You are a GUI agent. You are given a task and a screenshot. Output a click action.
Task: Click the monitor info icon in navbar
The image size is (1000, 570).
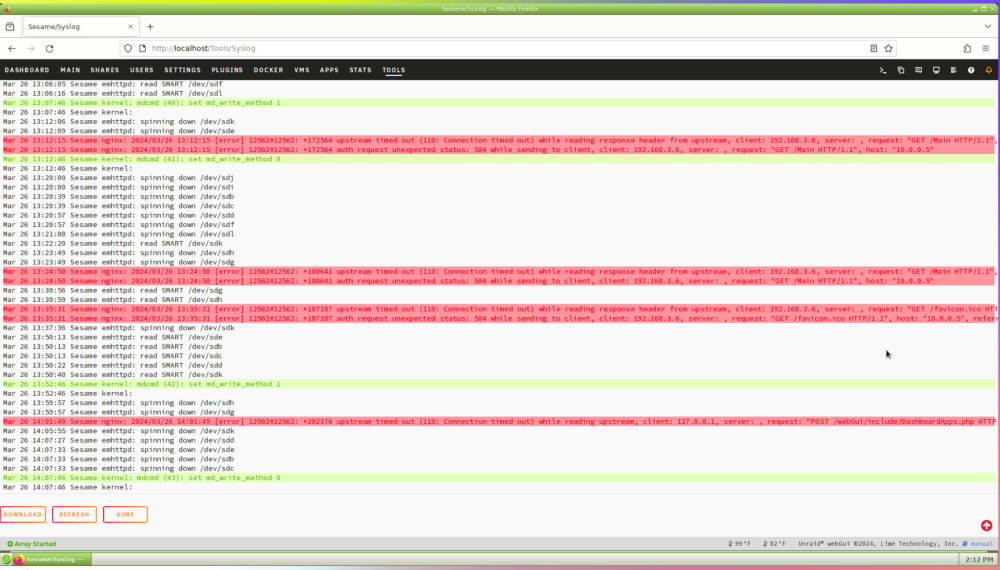[x=936, y=70]
